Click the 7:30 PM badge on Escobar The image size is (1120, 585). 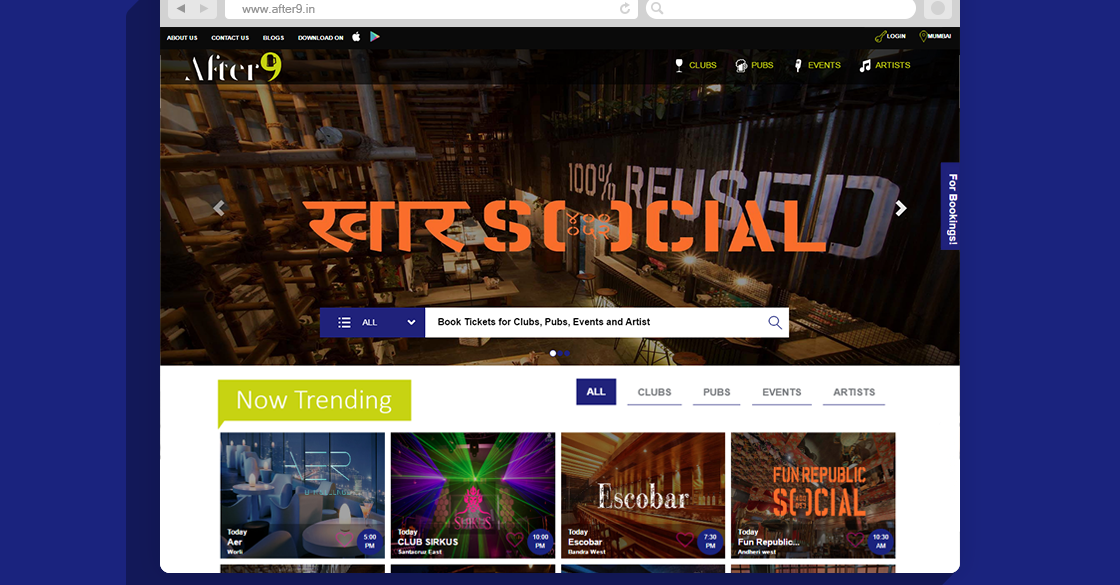[710, 541]
